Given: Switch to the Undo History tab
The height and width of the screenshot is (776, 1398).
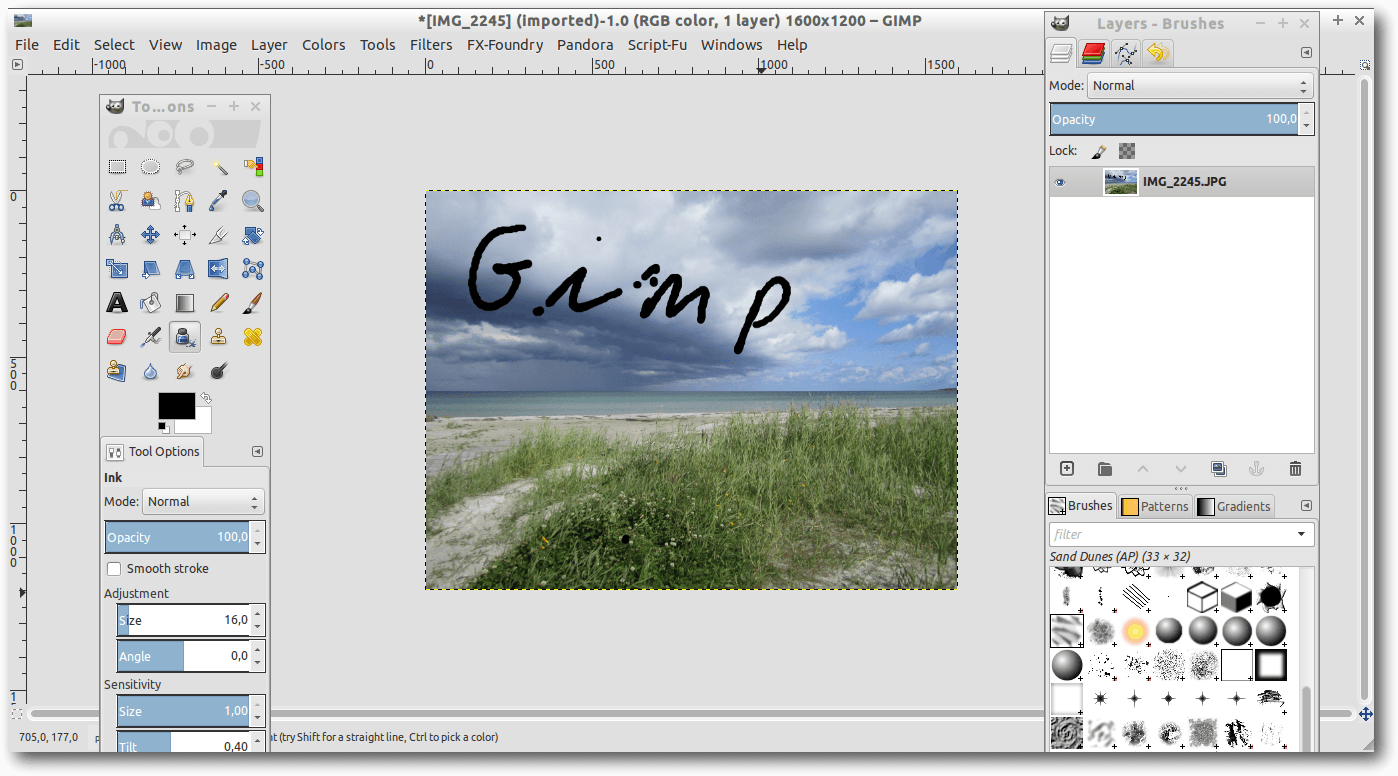Looking at the screenshot, I should pyautogui.click(x=1158, y=53).
